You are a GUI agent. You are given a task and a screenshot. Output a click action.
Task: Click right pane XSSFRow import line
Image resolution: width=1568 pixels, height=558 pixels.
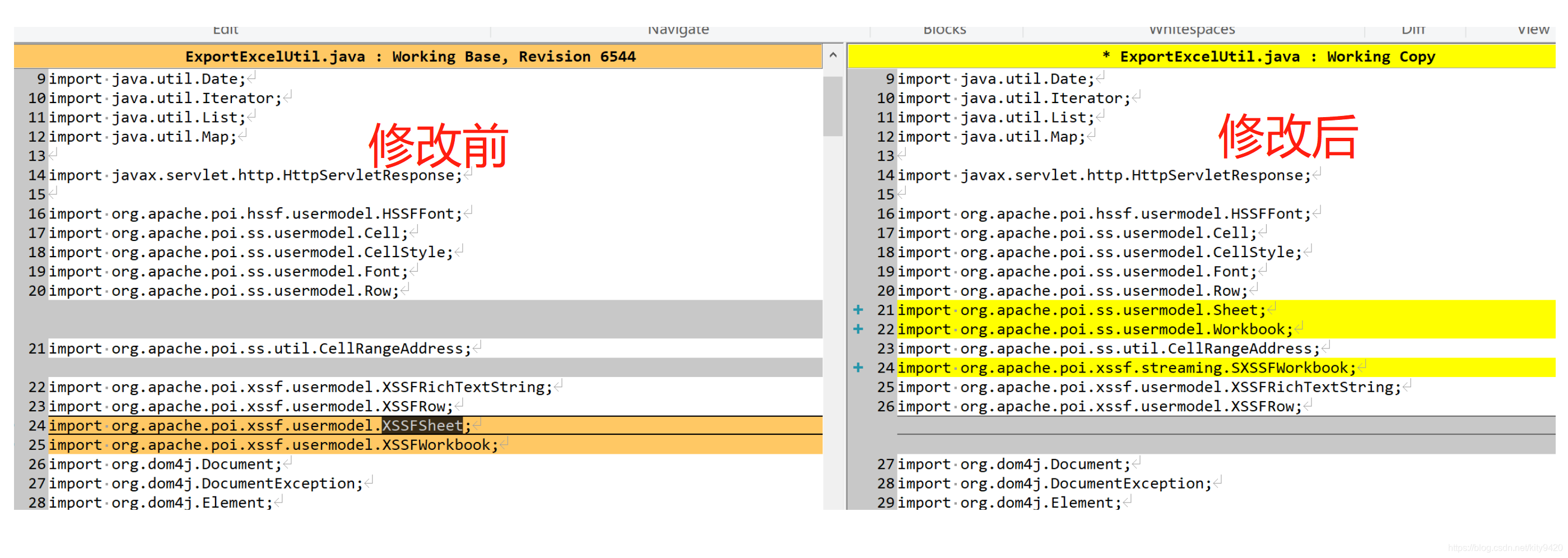click(x=1099, y=406)
